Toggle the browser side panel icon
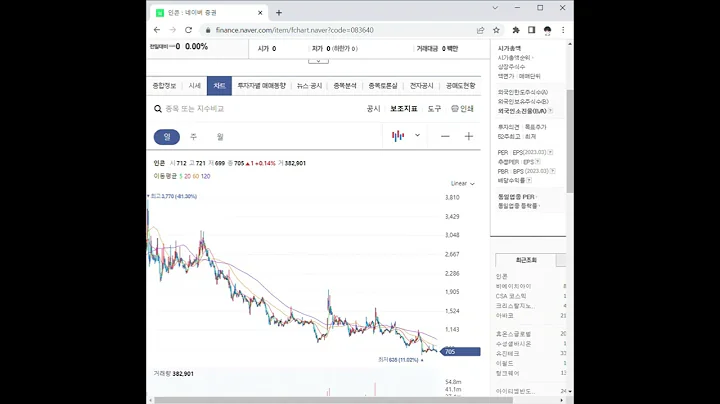Screen dimensions: 720x404 coord(531,30)
